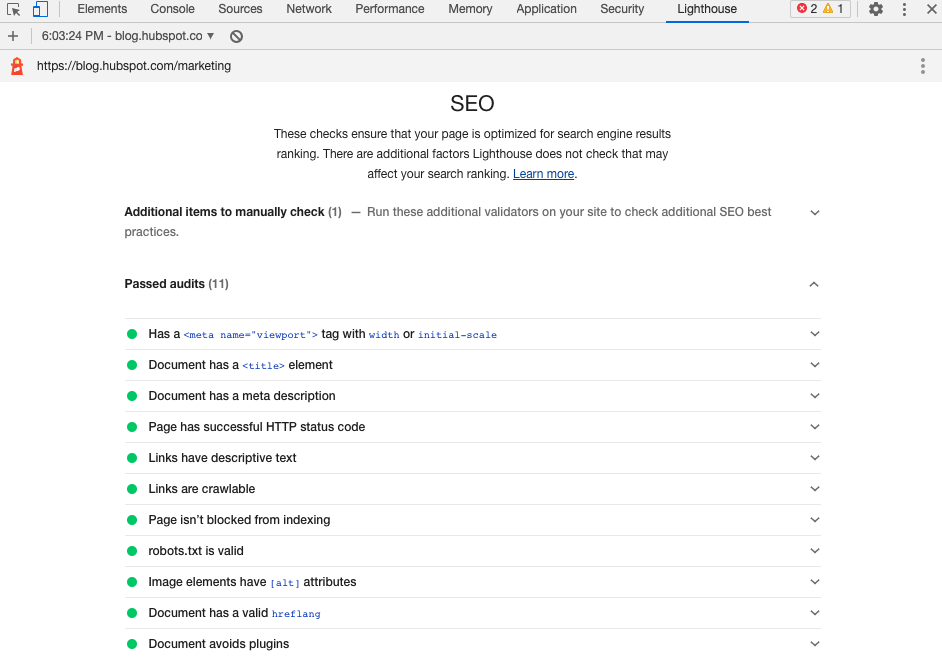The image size is (942, 658).
Task: Expand the robots.txt is valid audit
Action: tap(814, 551)
